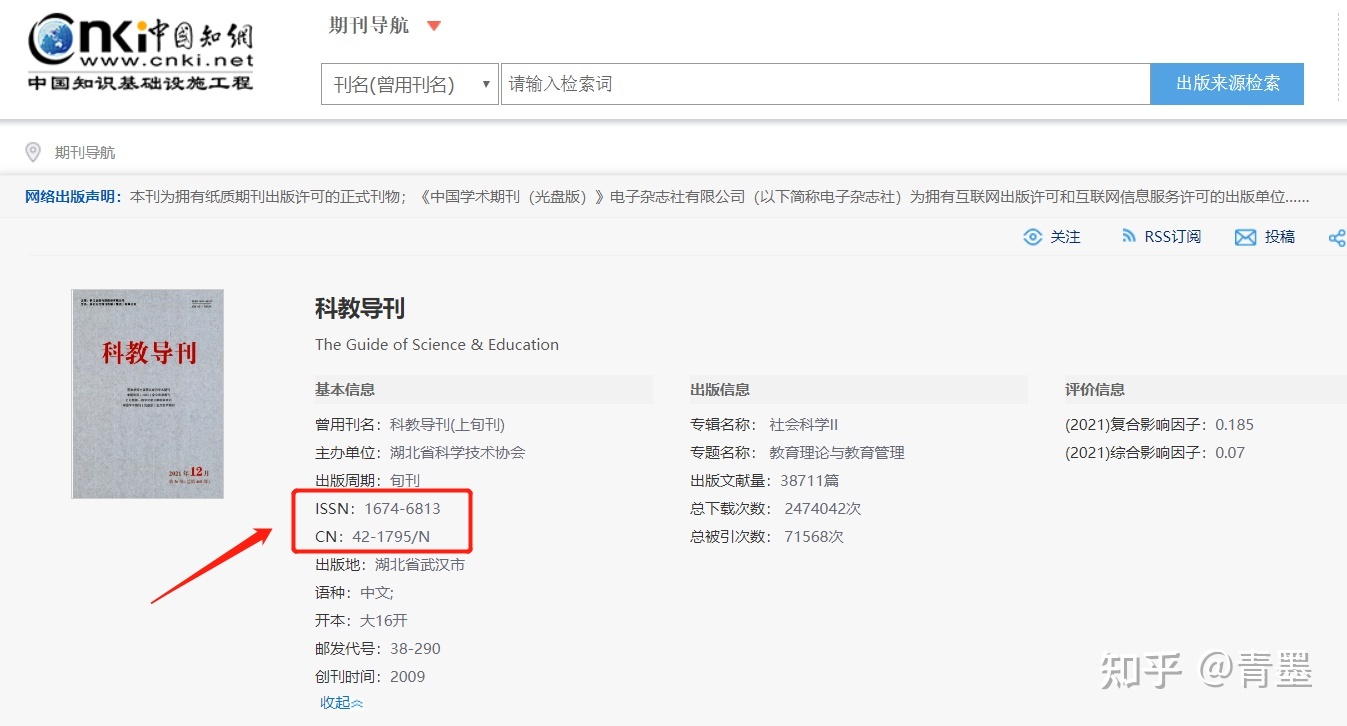Click the 复合影响因子 value 0.185
1347x726 pixels.
click(1234, 425)
